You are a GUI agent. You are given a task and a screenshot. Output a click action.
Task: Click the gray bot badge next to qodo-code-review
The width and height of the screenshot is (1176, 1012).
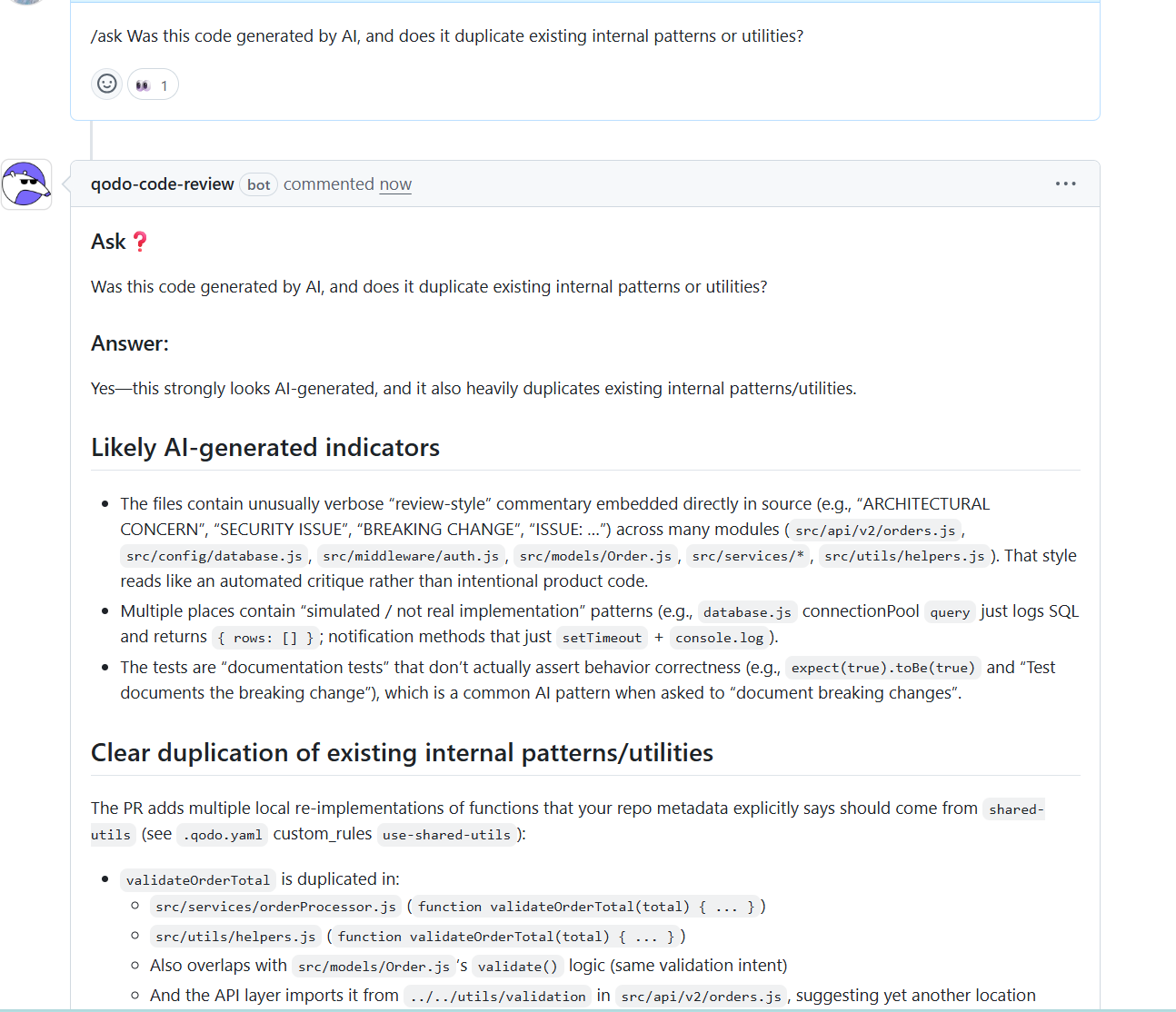(x=258, y=184)
